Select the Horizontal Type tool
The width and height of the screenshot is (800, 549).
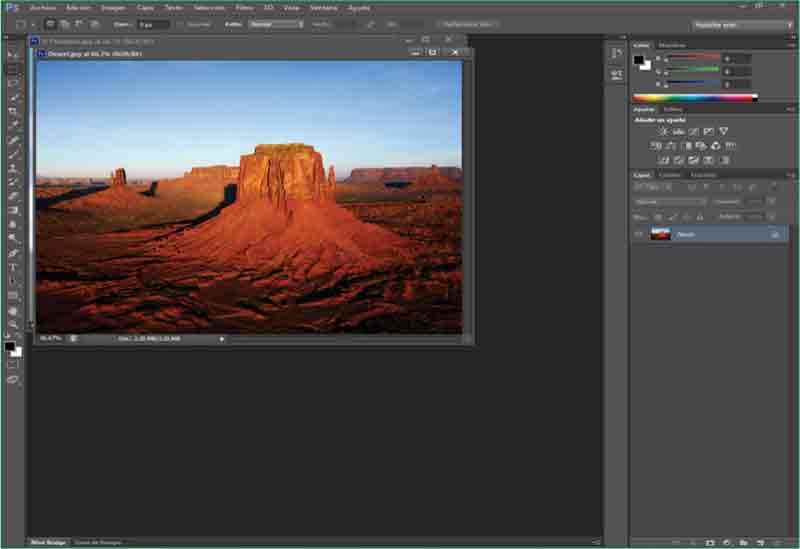[13, 267]
